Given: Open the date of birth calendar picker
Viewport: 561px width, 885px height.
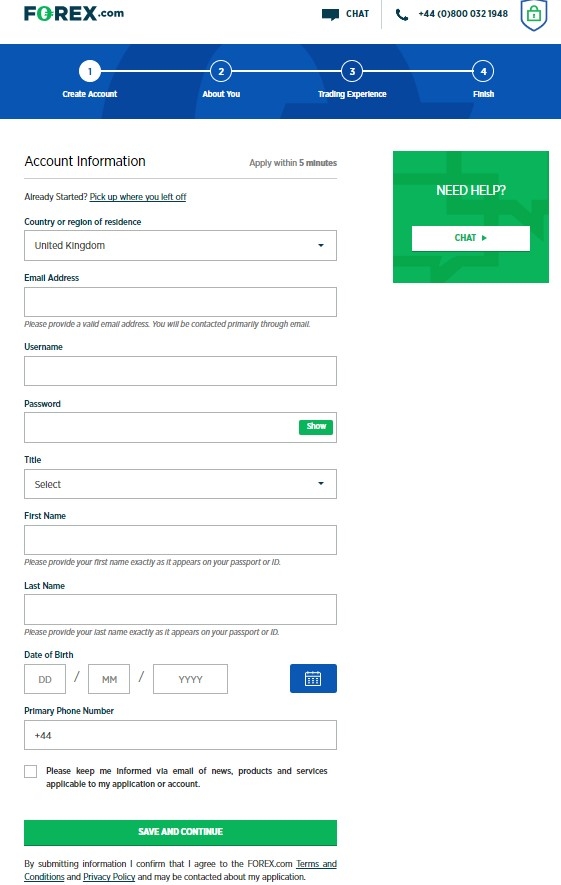Looking at the screenshot, I should click(313, 678).
